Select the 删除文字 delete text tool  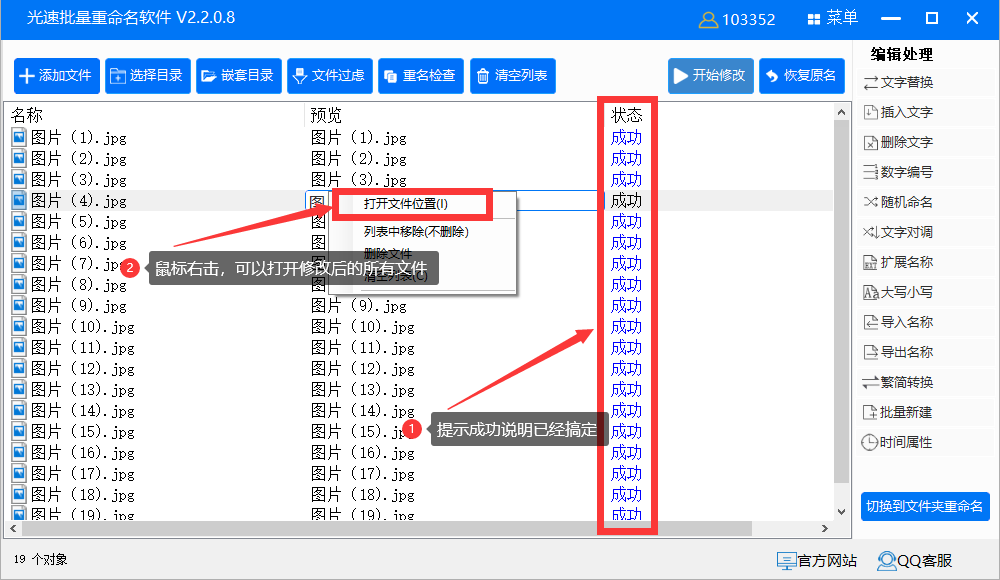pos(898,142)
